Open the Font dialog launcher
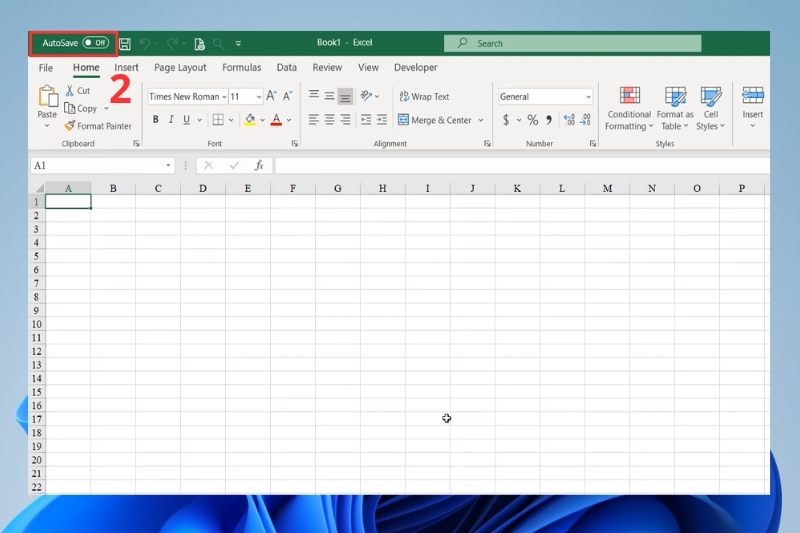This screenshot has width=800, height=533. point(295,144)
